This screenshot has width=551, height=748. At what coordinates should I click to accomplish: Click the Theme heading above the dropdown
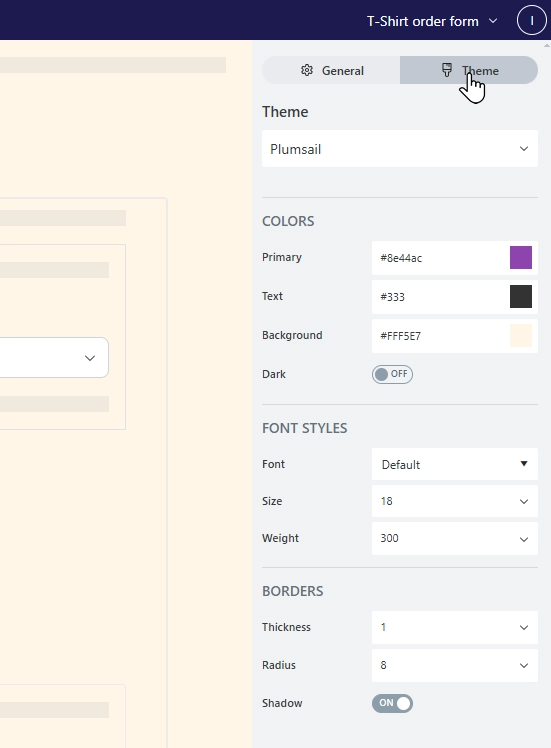(x=285, y=112)
